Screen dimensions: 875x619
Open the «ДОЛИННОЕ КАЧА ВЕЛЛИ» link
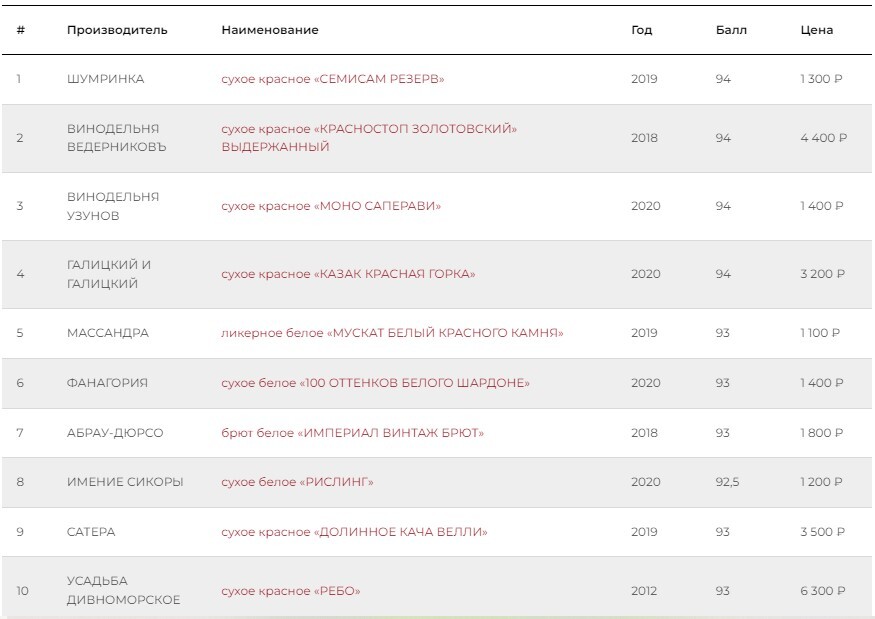[354, 532]
